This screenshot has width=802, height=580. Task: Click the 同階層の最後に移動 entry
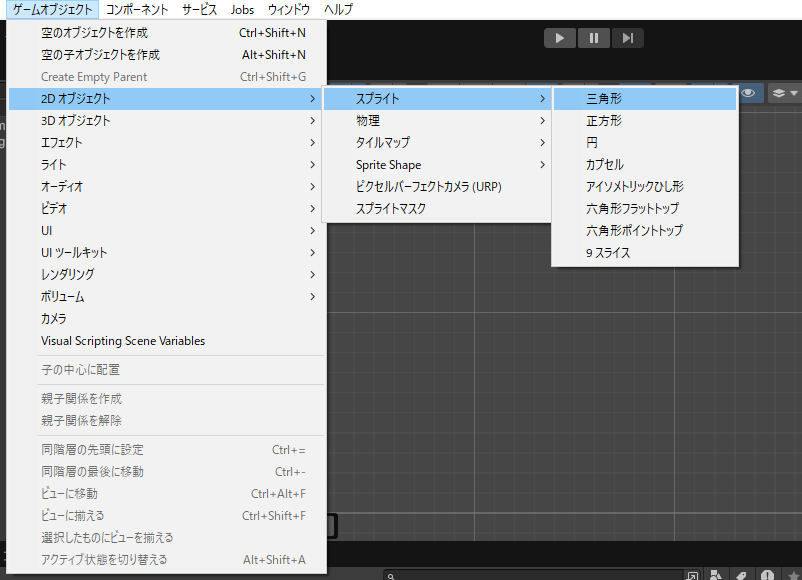[166, 472]
